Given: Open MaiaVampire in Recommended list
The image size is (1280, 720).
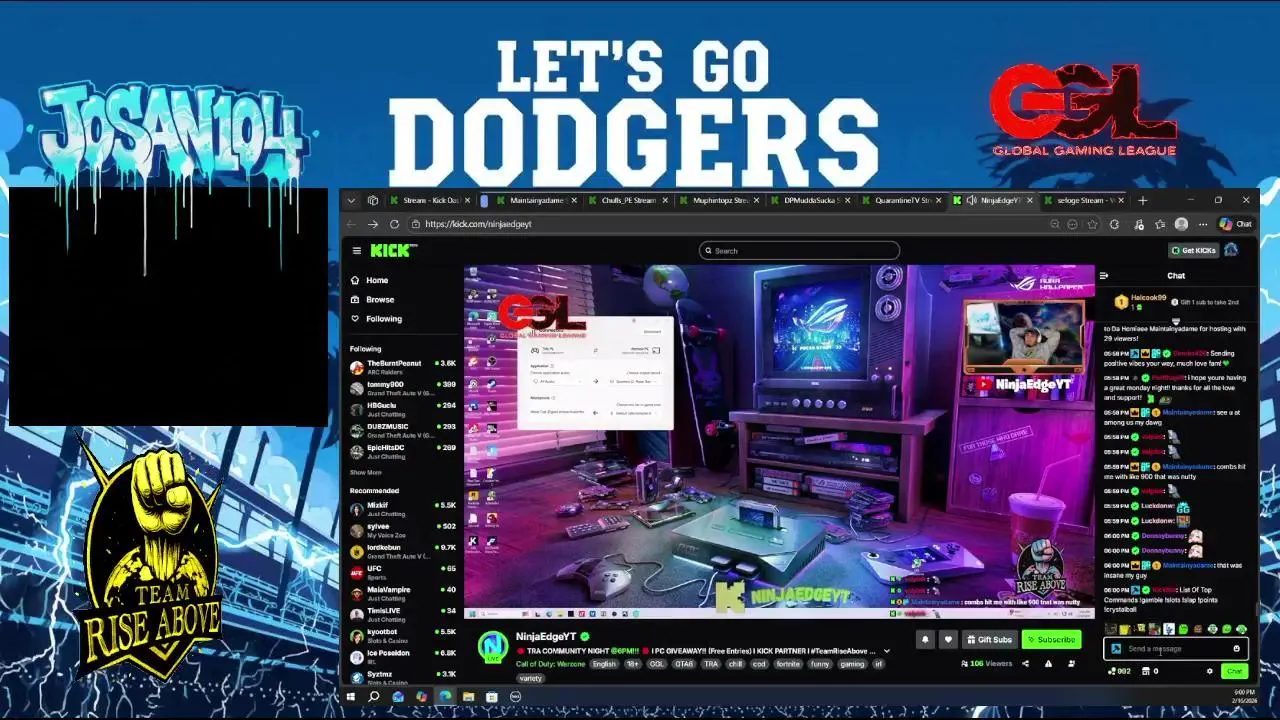Looking at the screenshot, I should (403, 593).
